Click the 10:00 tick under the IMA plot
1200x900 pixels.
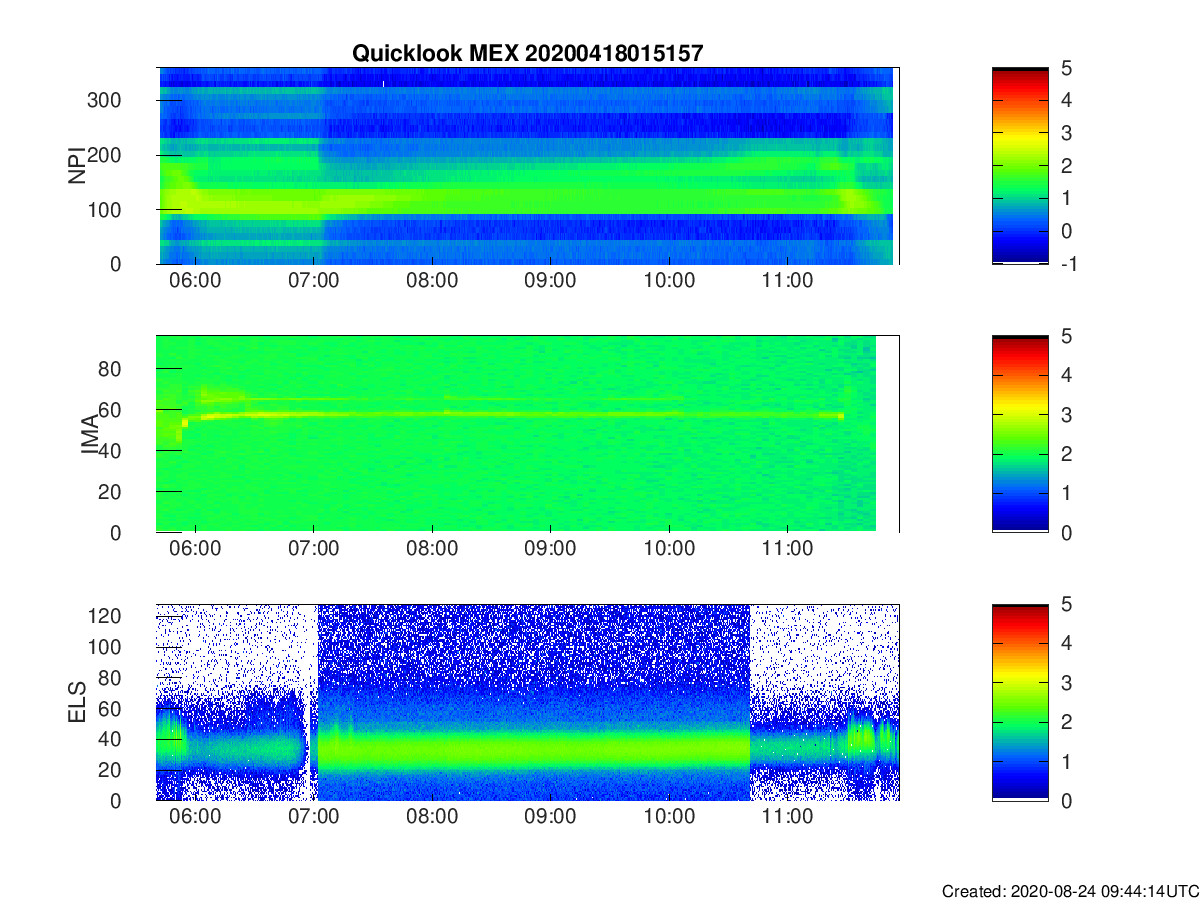click(x=669, y=550)
